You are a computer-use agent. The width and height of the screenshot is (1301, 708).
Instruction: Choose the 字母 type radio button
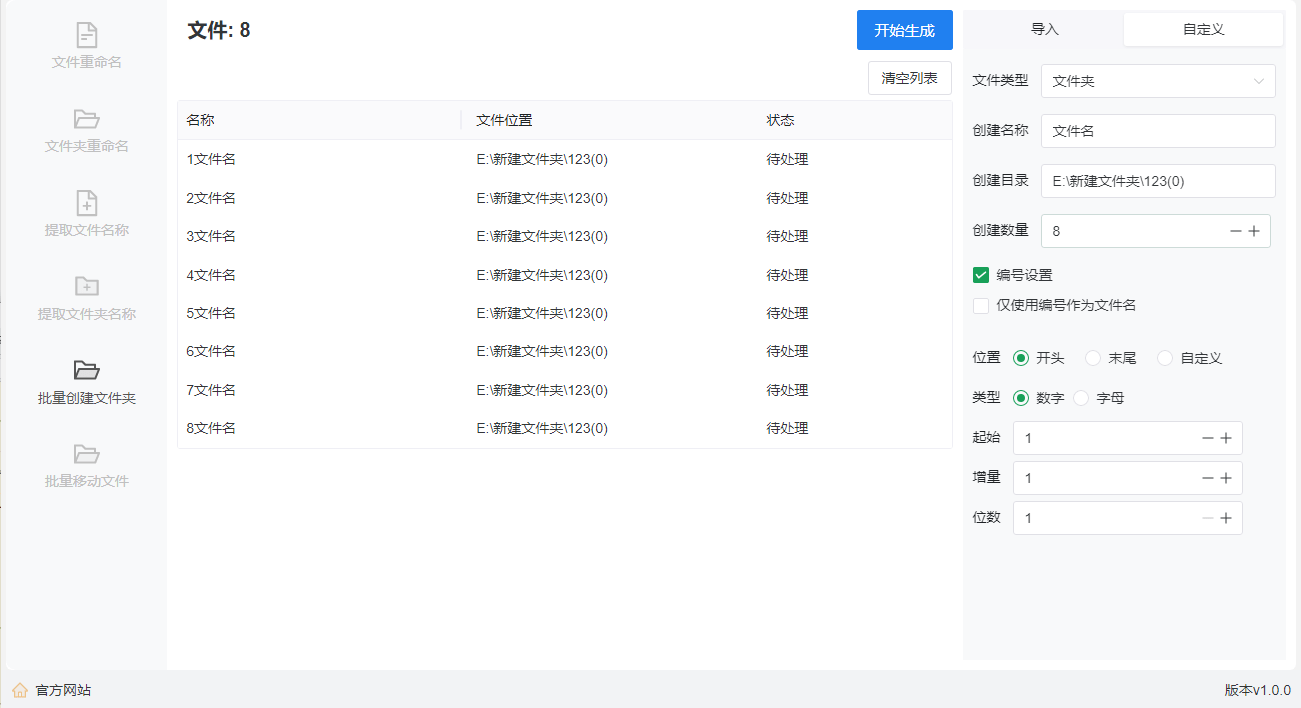(1081, 398)
